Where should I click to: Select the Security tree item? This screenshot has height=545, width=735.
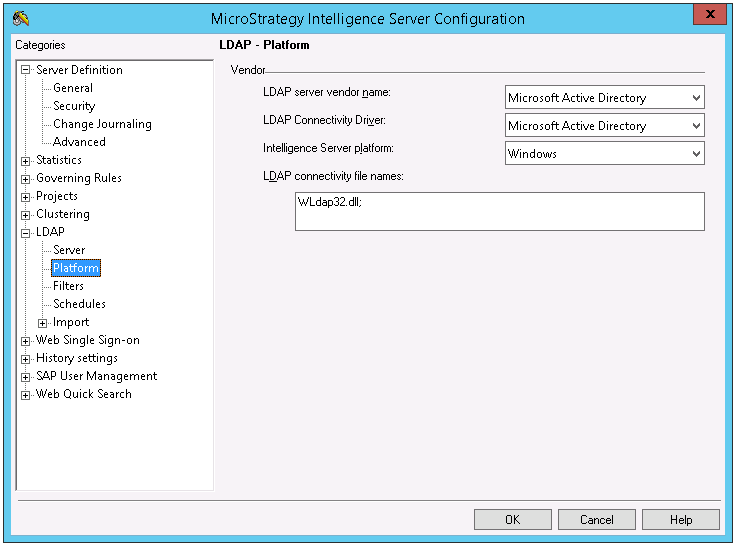click(74, 106)
